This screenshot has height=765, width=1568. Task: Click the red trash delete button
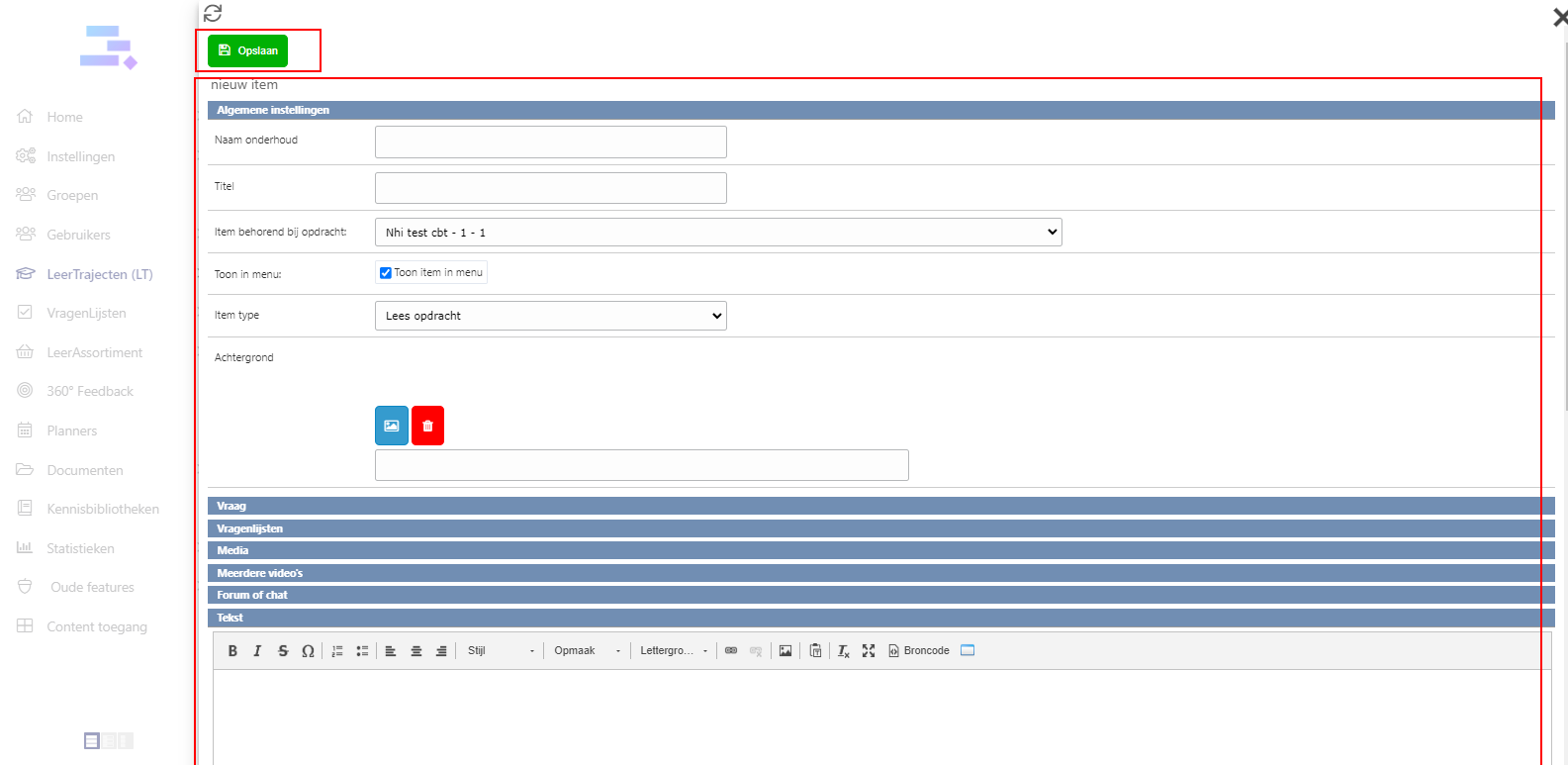point(427,426)
